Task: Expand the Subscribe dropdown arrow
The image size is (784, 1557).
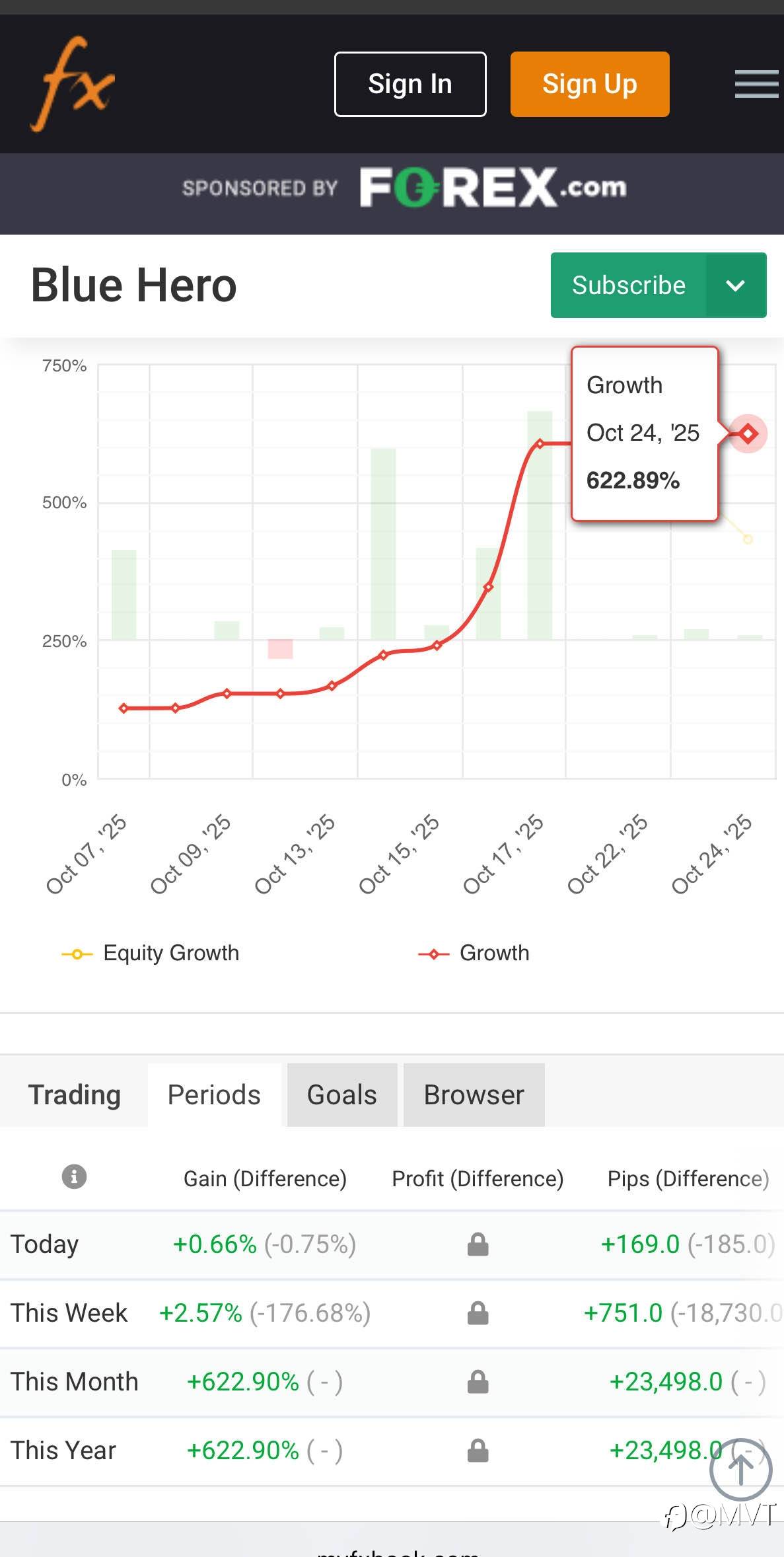Action: point(736,285)
